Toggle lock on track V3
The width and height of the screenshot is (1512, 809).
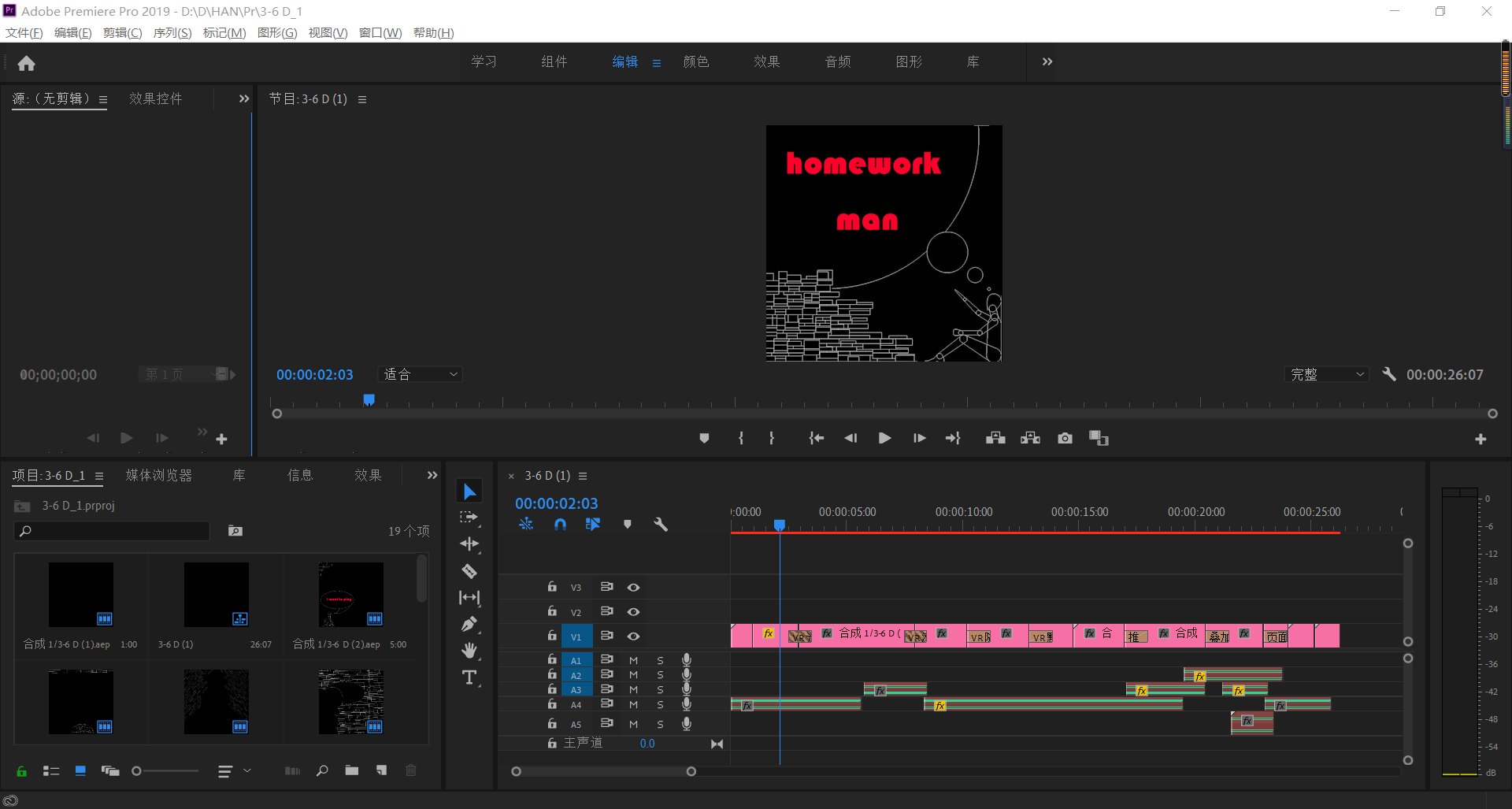point(552,587)
